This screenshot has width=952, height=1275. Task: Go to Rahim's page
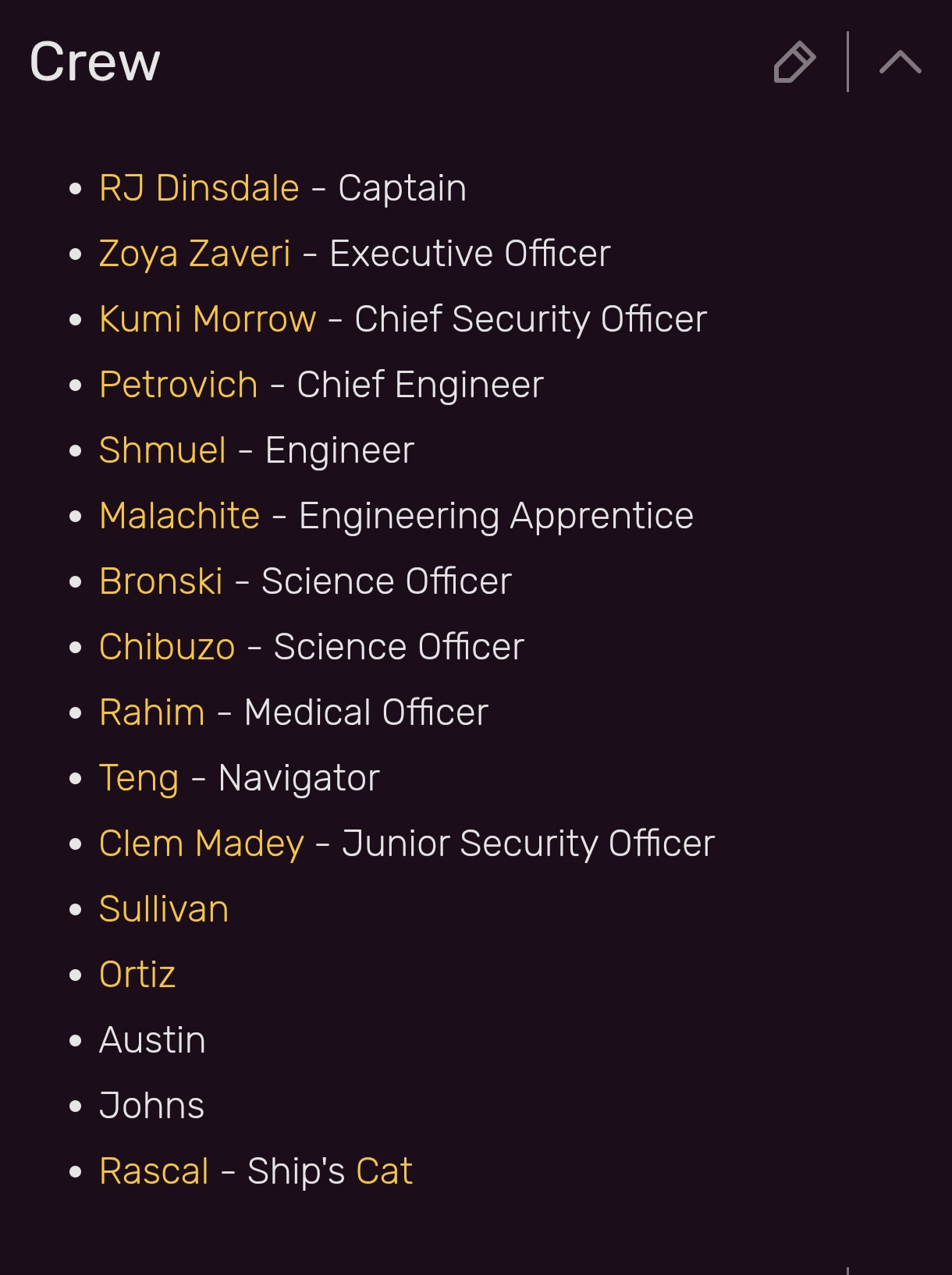[152, 712]
